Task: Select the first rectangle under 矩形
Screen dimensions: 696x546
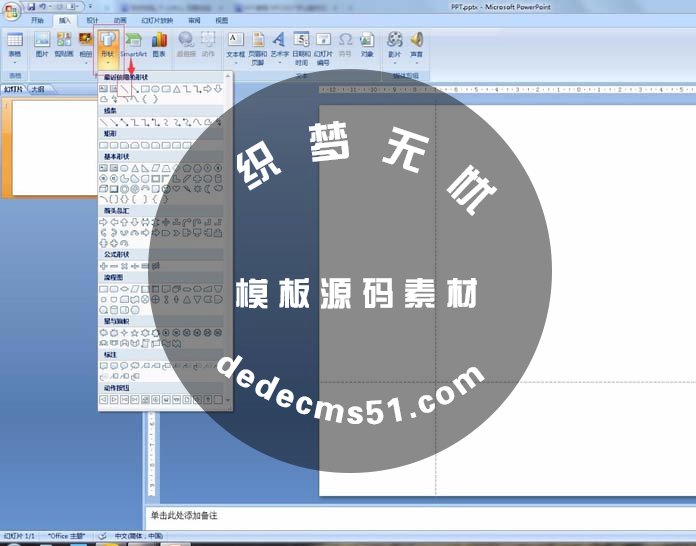Action: [x=103, y=145]
